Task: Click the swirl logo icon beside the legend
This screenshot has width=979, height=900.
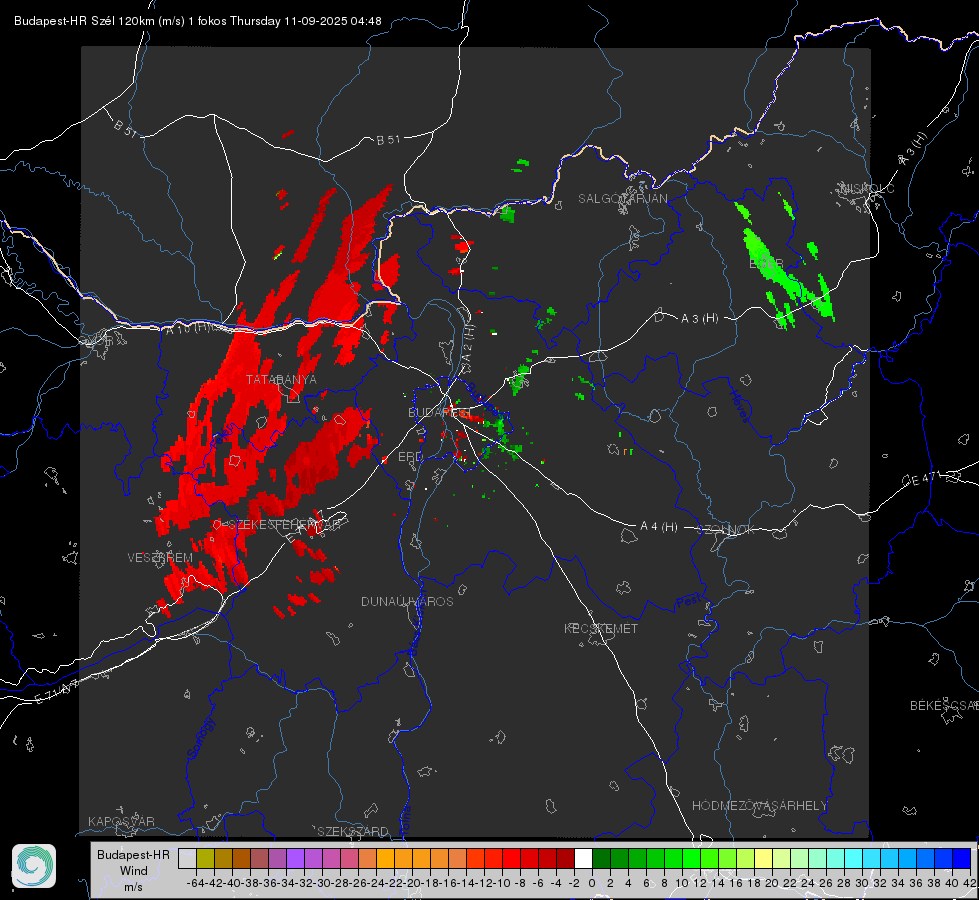Action: coord(34,866)
